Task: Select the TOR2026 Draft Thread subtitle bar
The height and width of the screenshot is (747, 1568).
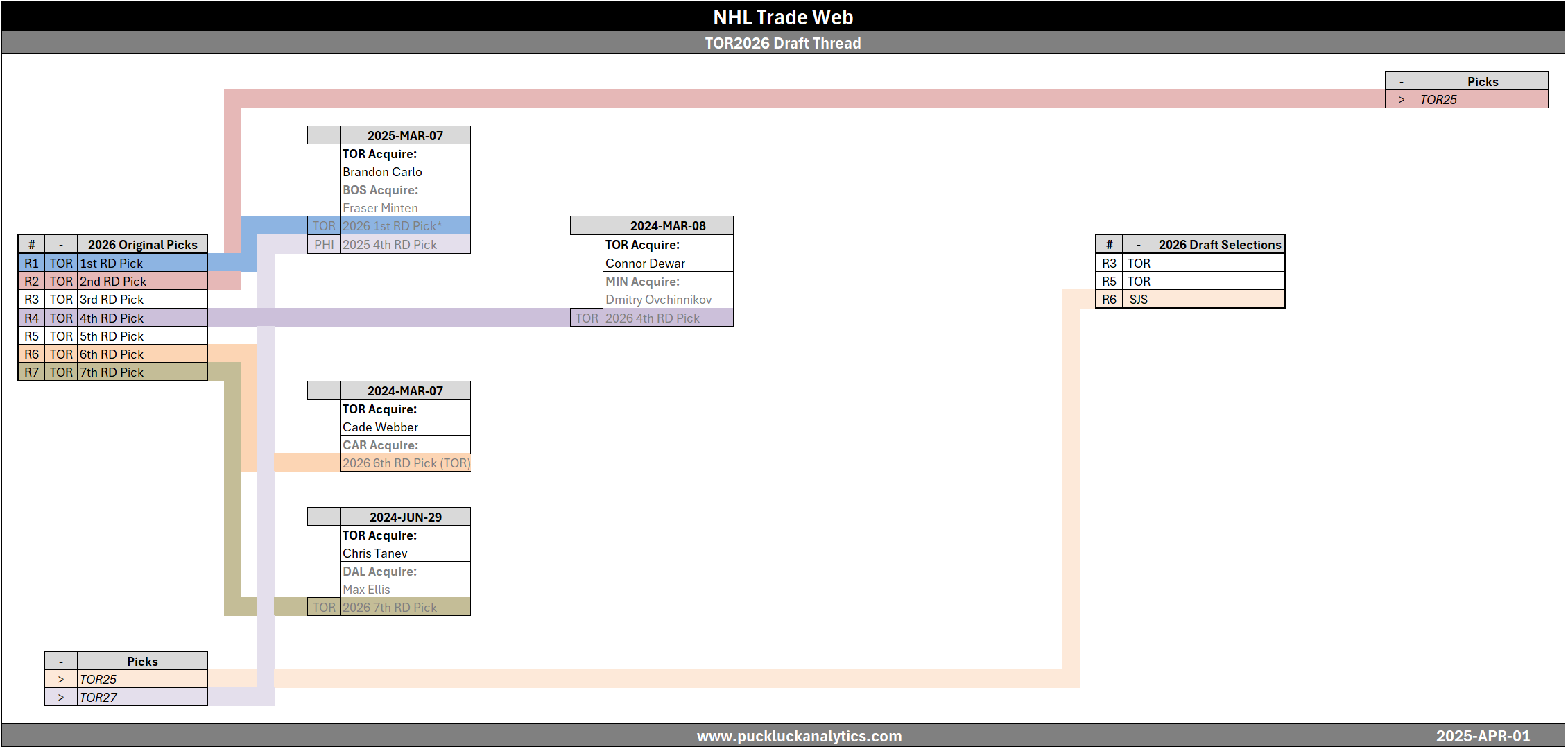Action: 783,43
